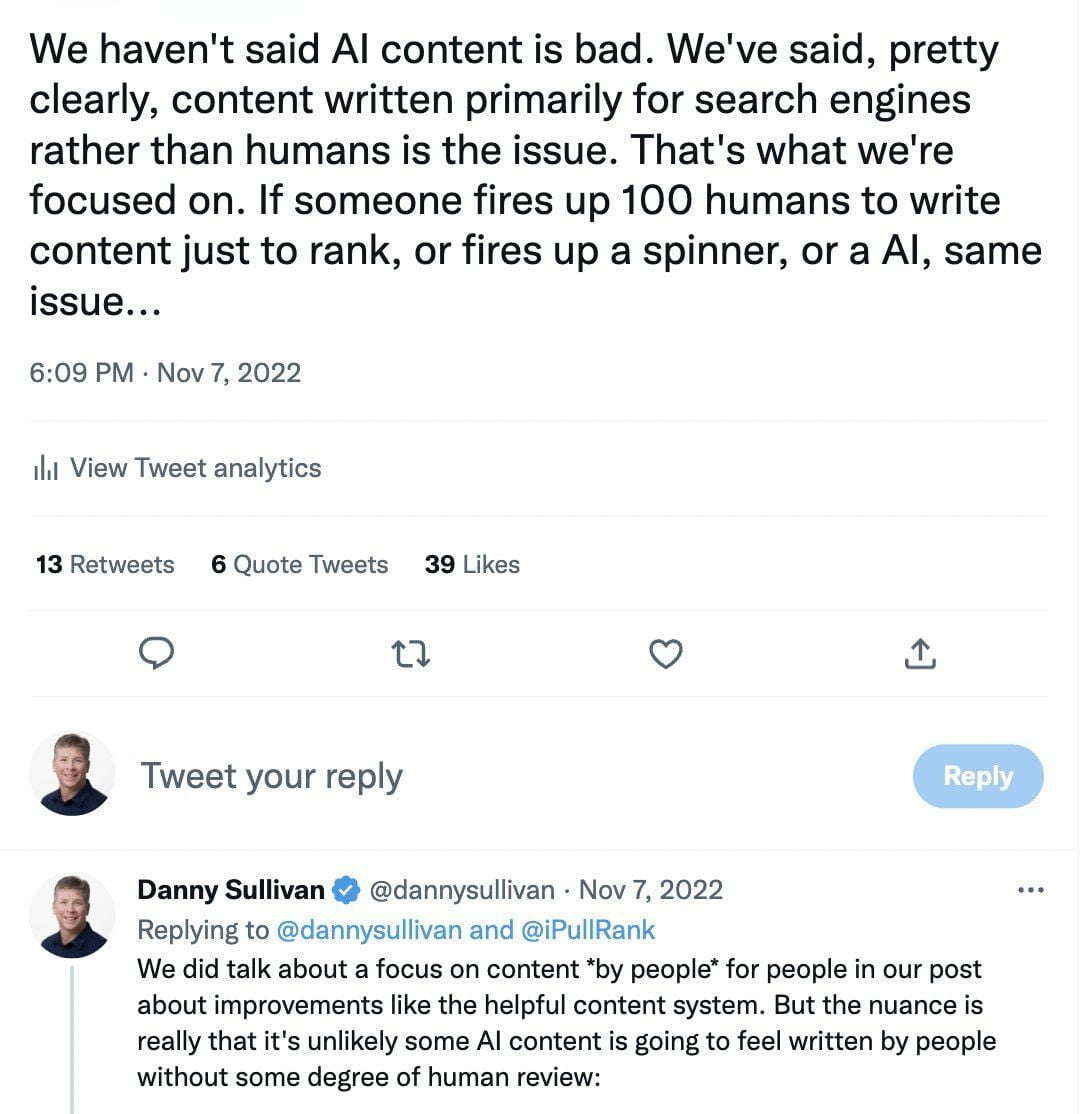Viewport: 1088px width, 1114px height.
Task: Click the retweet icon under the tweet
Action: pyautogui.click(x=411, y=654)
